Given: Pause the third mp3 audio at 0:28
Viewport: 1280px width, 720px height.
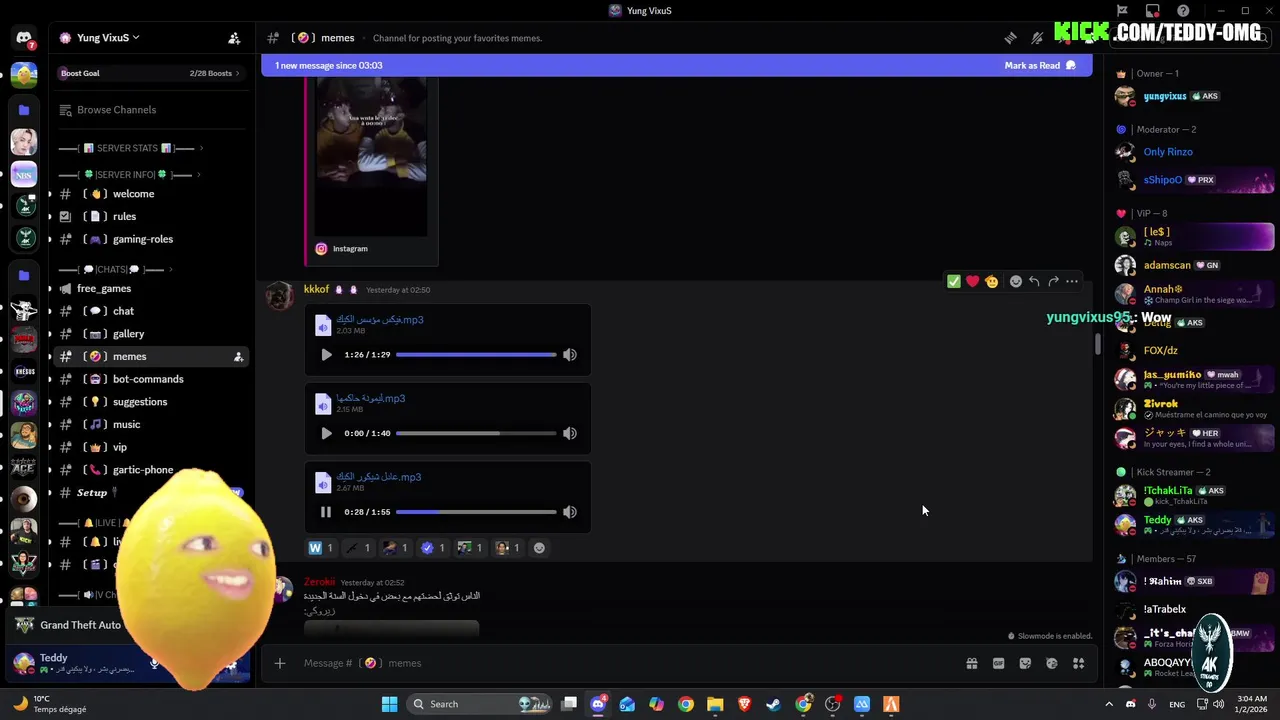Looking at the screenshot, I should pyautogui.click(x=326, y=512).
